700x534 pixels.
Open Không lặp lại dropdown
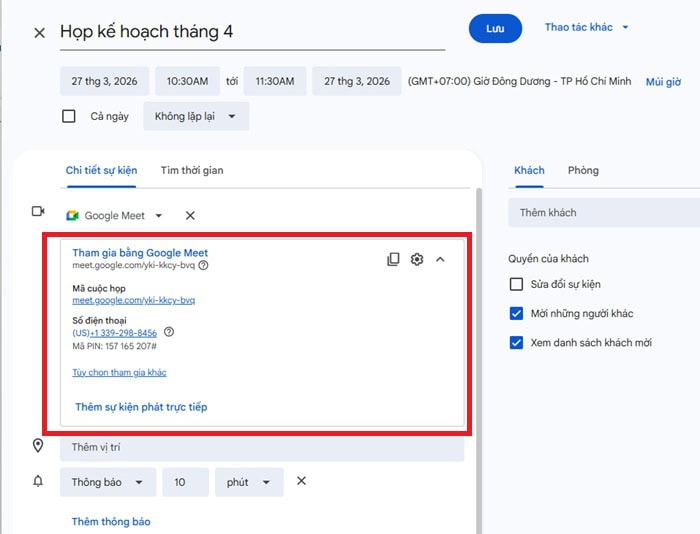(196, 116)
